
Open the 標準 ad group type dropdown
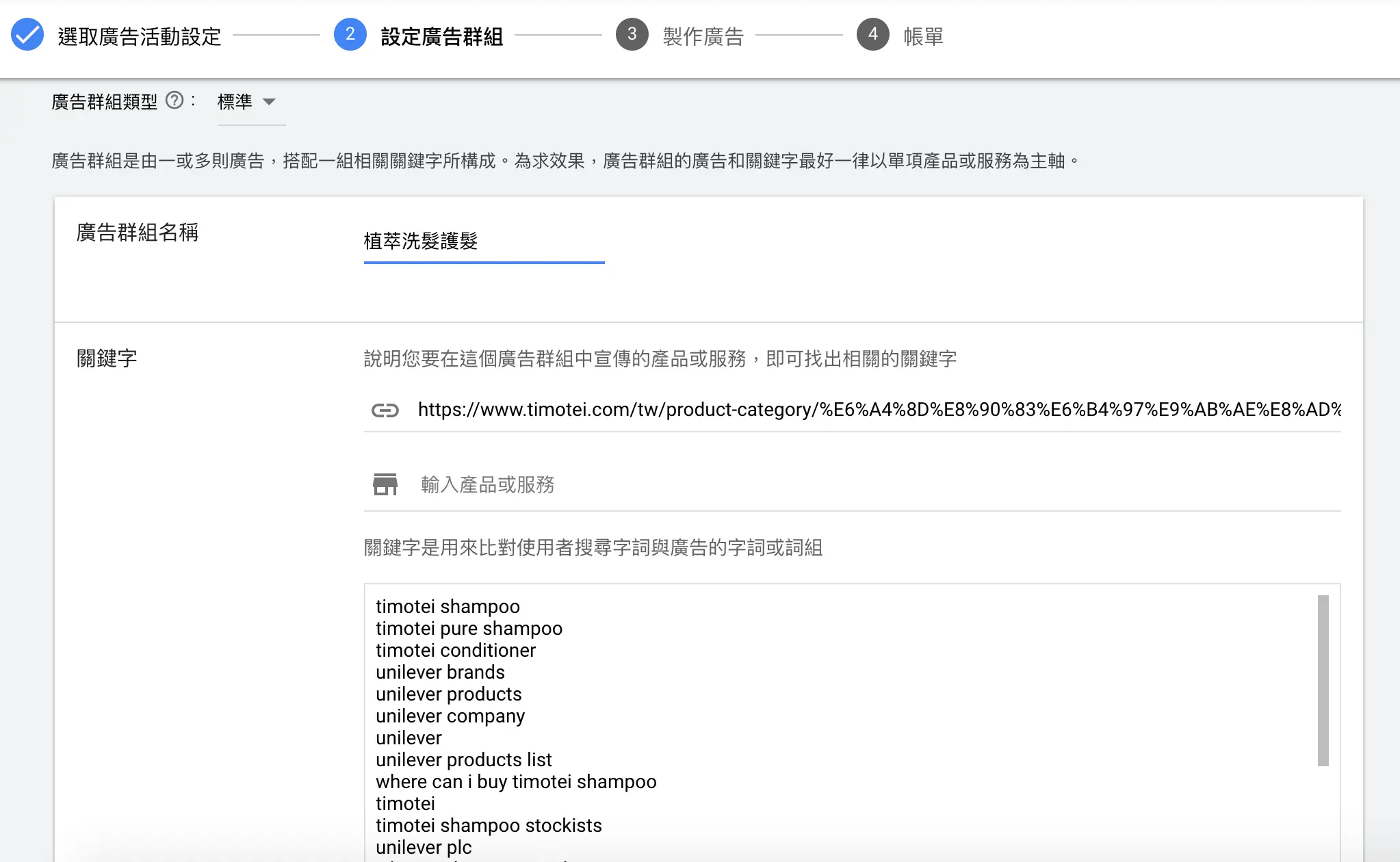coord(251,102)
